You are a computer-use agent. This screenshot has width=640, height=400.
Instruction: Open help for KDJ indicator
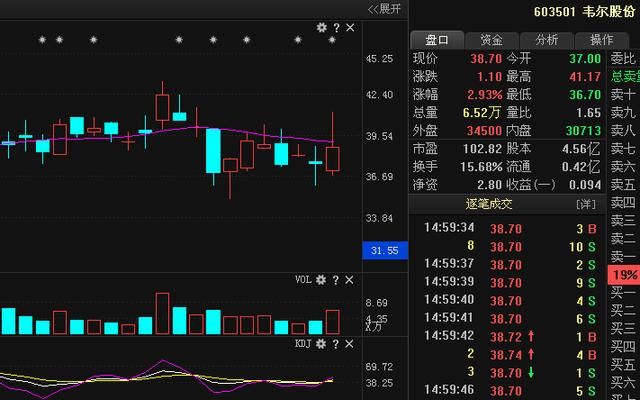click(x=336, y=344)
